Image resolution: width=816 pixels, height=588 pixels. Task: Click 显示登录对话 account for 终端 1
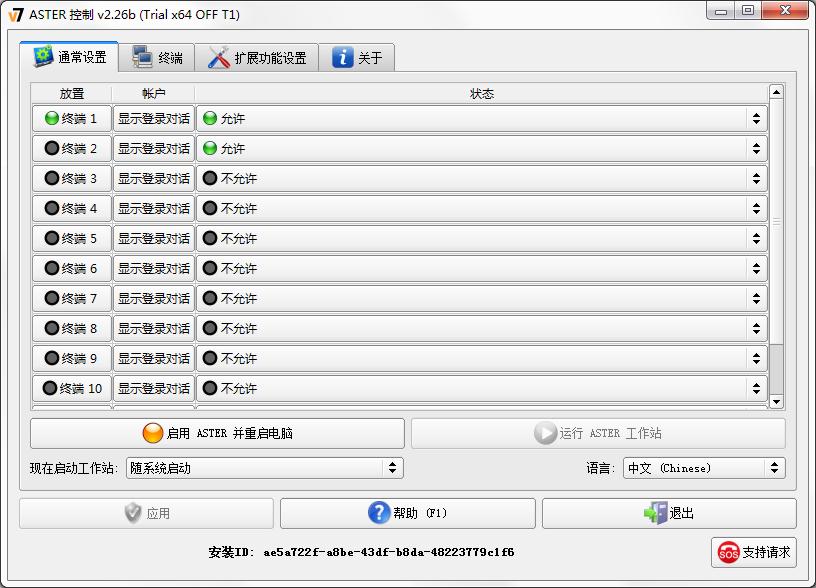[154, 119]
